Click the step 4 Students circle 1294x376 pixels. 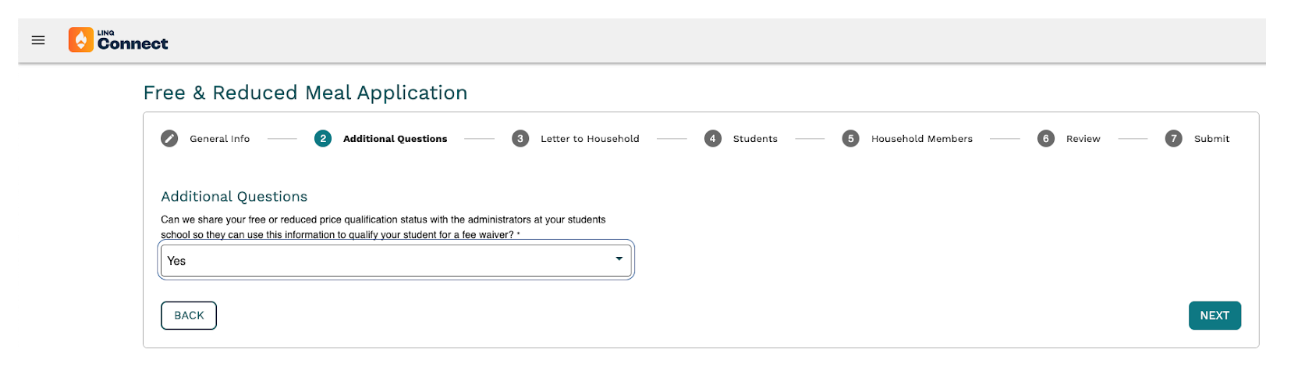(712, 138)
